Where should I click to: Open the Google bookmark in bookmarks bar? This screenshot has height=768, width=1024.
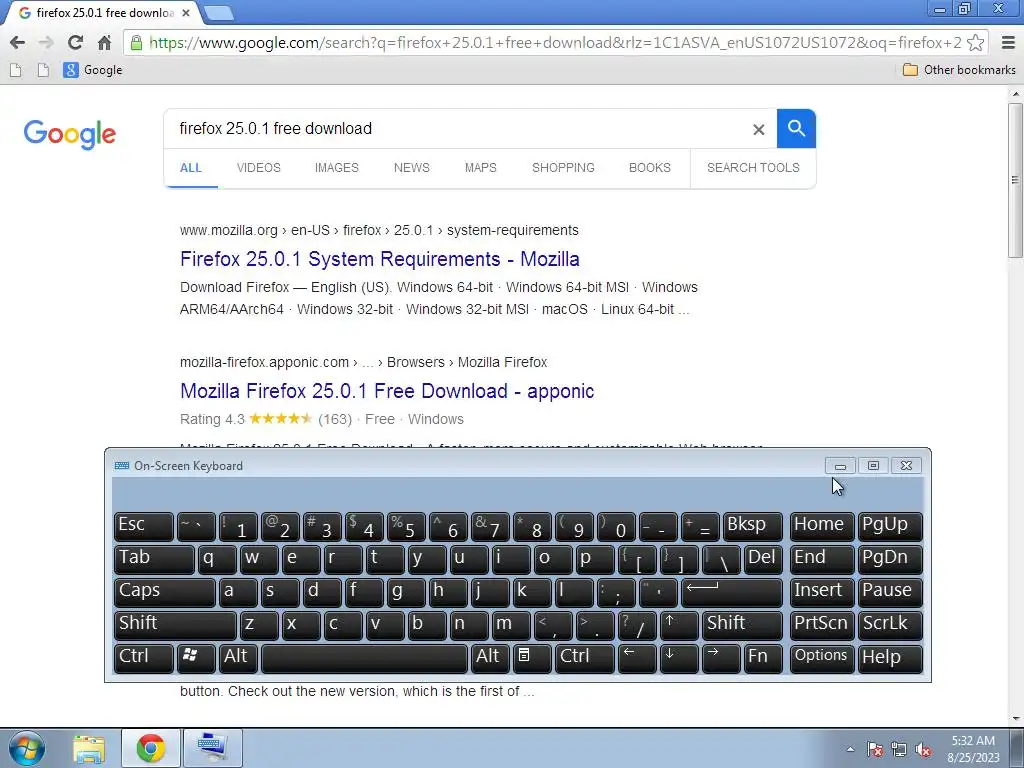pos(93,70)
